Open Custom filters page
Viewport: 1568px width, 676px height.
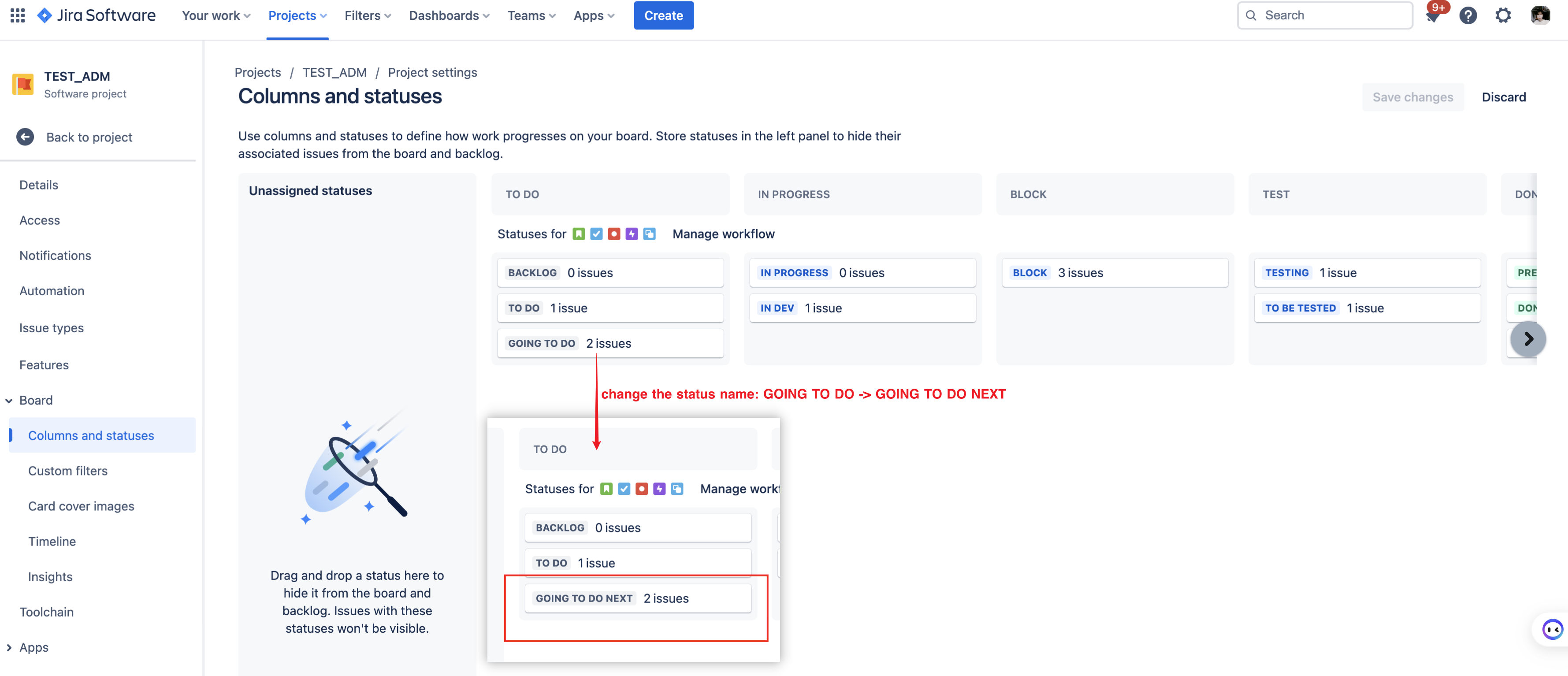pyautogui.click(x=67, y=471)
